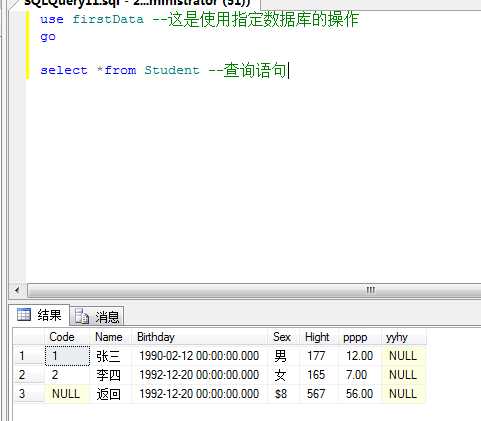Screen dimensions: 481x421
Task: Click the Code cell in row 1
Action: (x=67, y=356)
